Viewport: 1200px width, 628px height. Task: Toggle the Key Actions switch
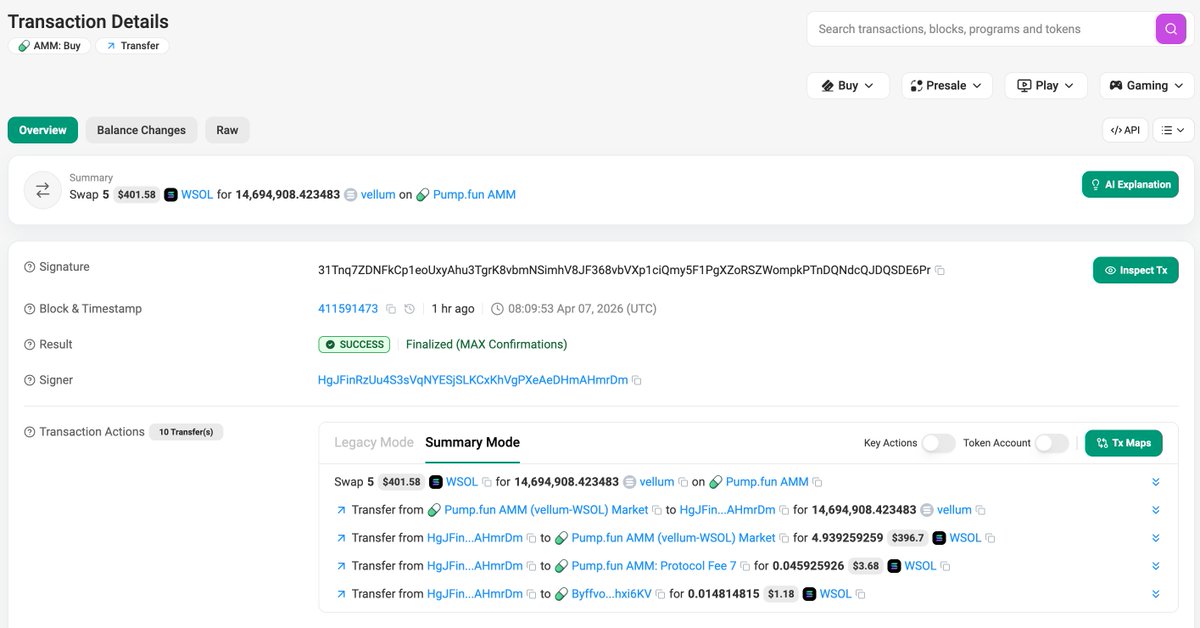[x=938, y=443]
